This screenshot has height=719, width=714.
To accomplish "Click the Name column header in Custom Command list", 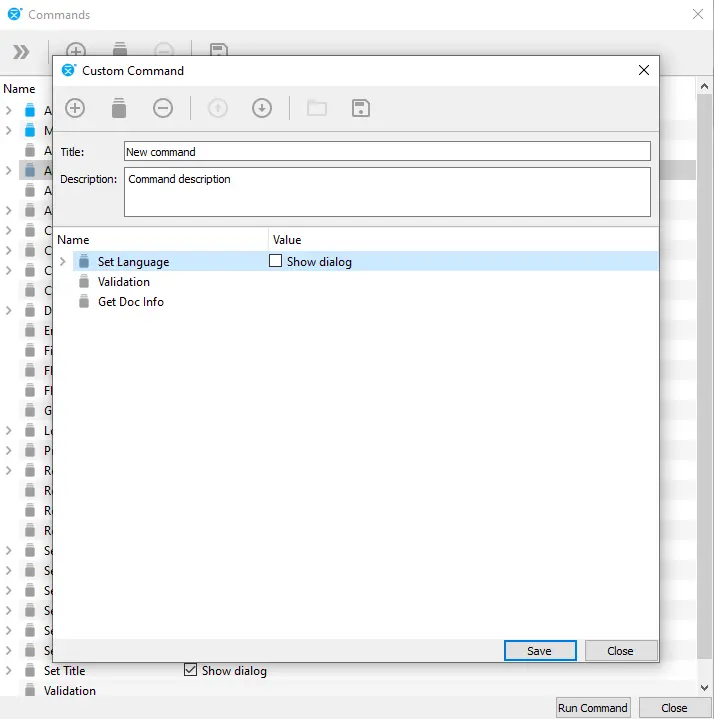I will coord(73,240).
